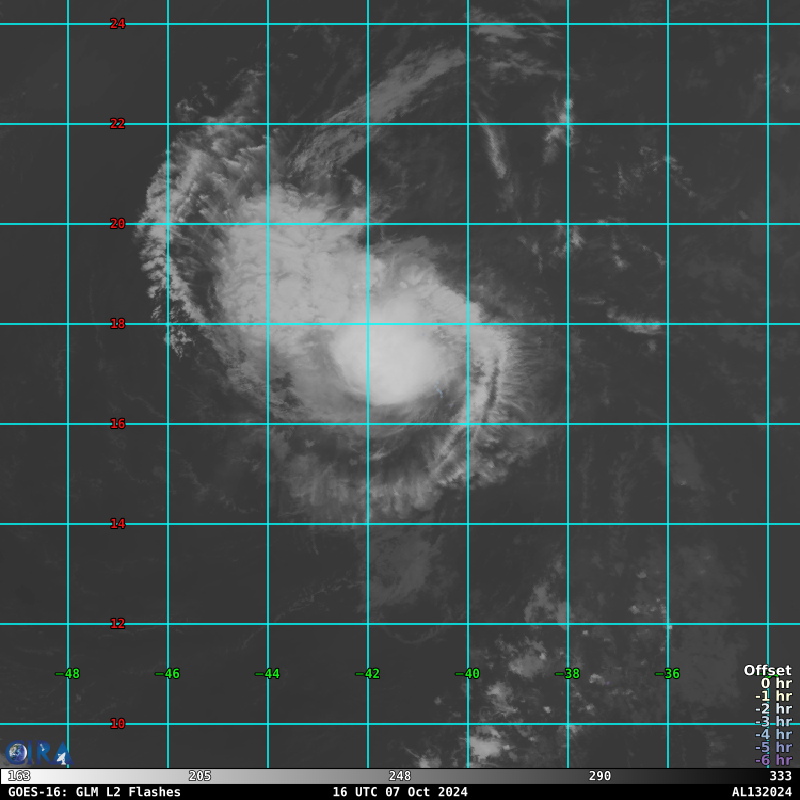The width and height of the screenshot is (800, 800).
Task: Click the 333 colorbar value label
Action: point(780,777)
